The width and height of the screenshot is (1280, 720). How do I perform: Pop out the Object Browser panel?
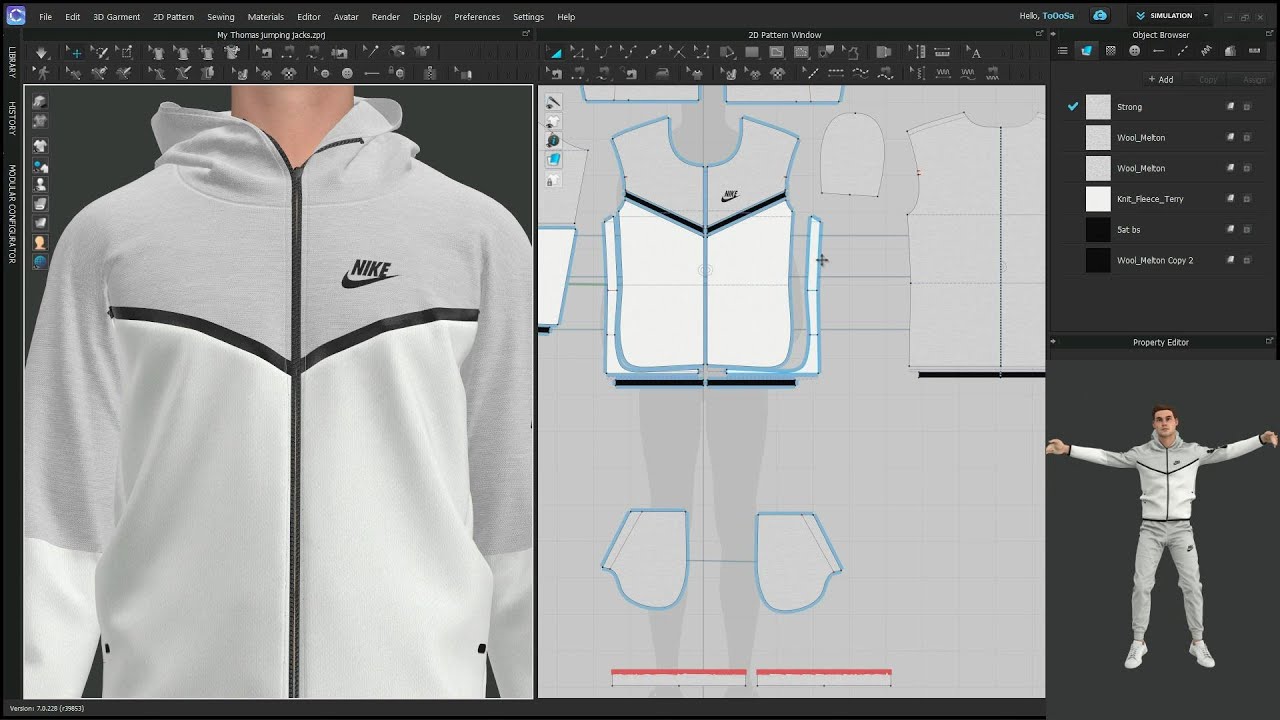pyautogui.click(x=1270, y=34)
